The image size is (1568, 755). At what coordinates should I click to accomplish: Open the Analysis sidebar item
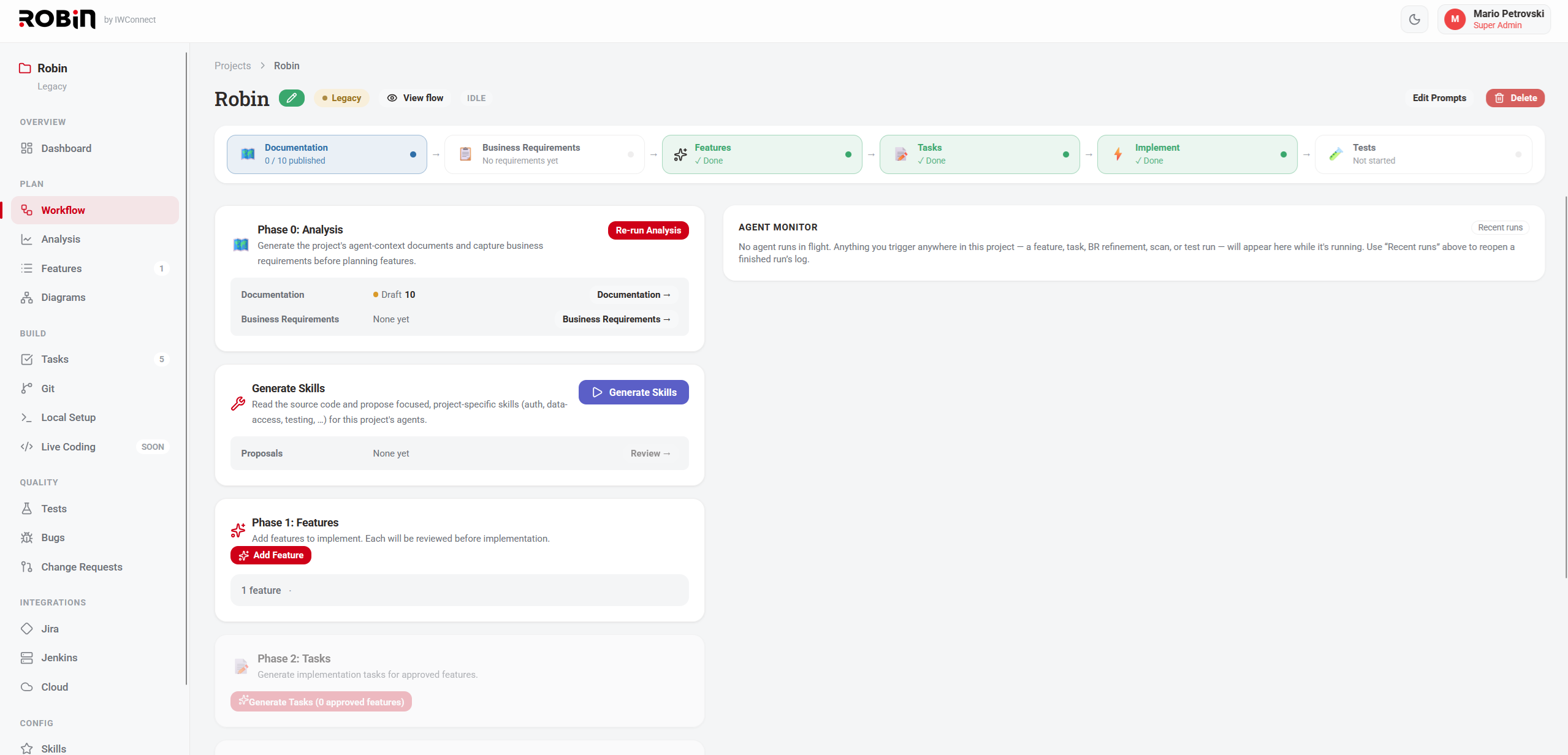pos(95,239)
